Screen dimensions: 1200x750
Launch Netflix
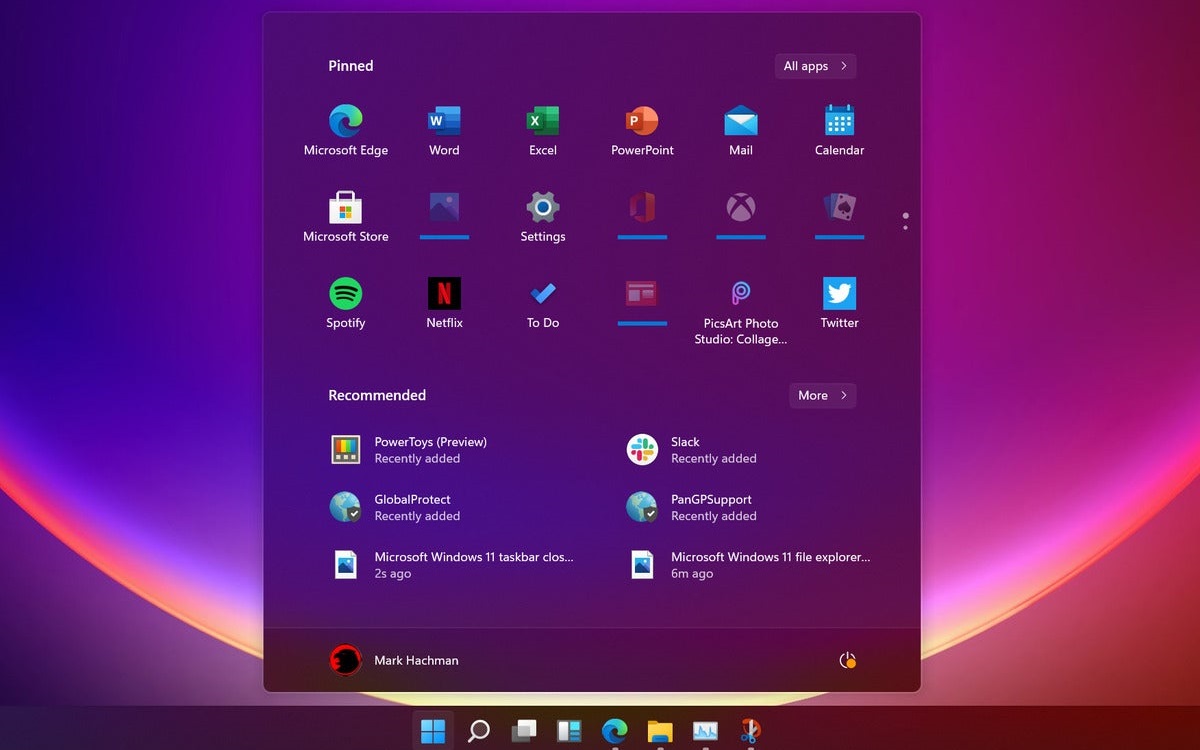point(444,304)
